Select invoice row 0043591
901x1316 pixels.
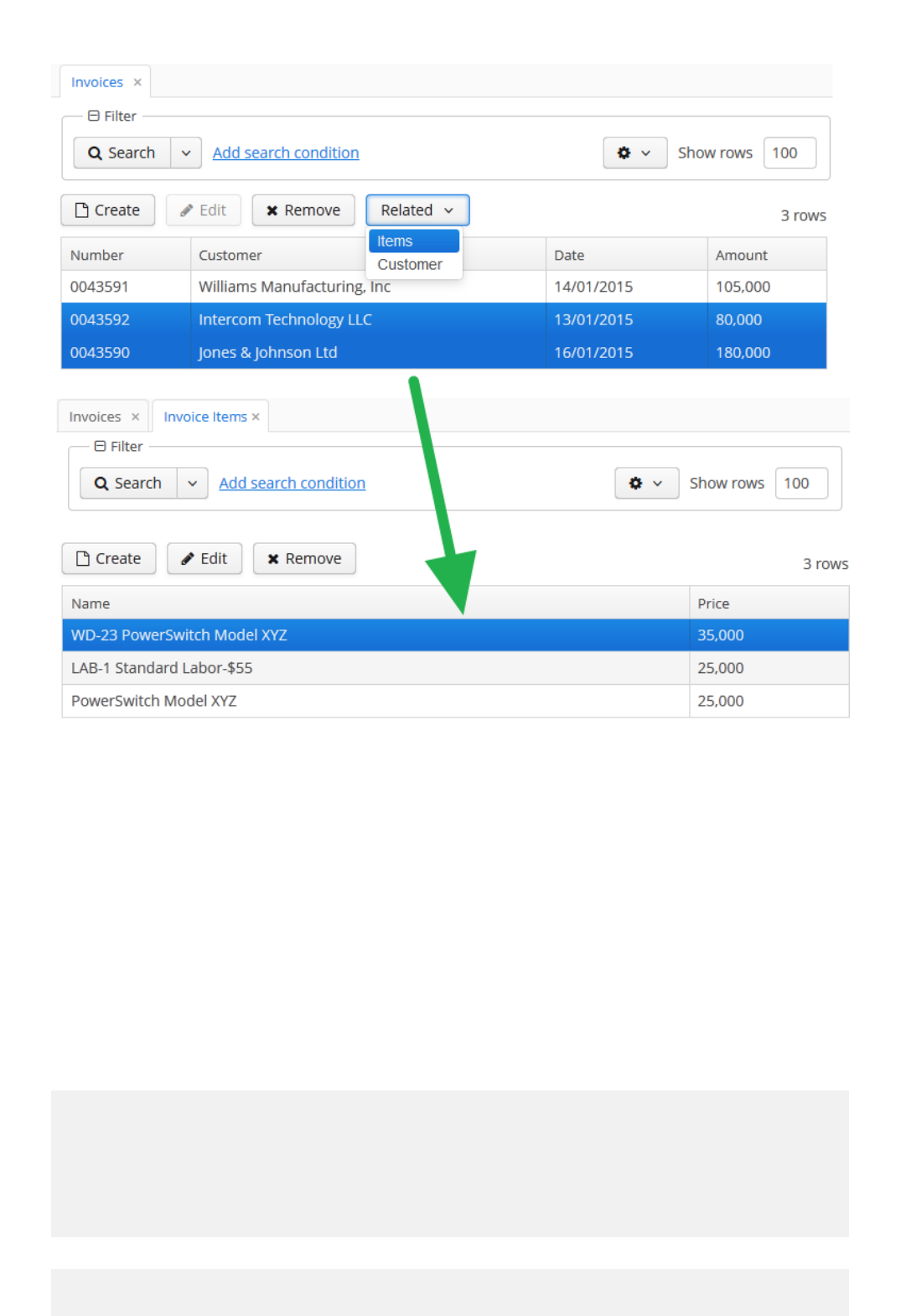coord(443,287)
